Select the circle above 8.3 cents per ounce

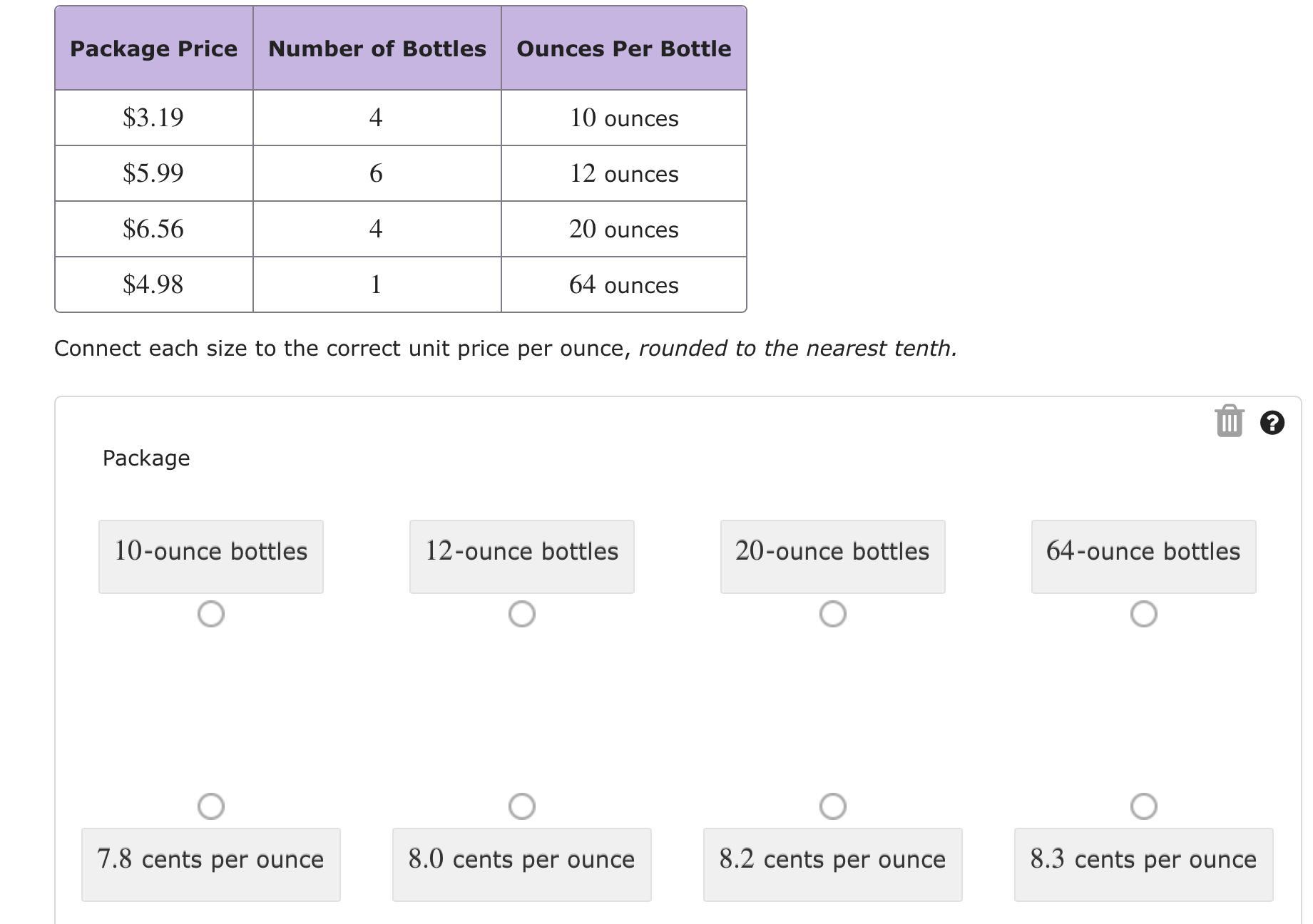[x=1144, y=806]
